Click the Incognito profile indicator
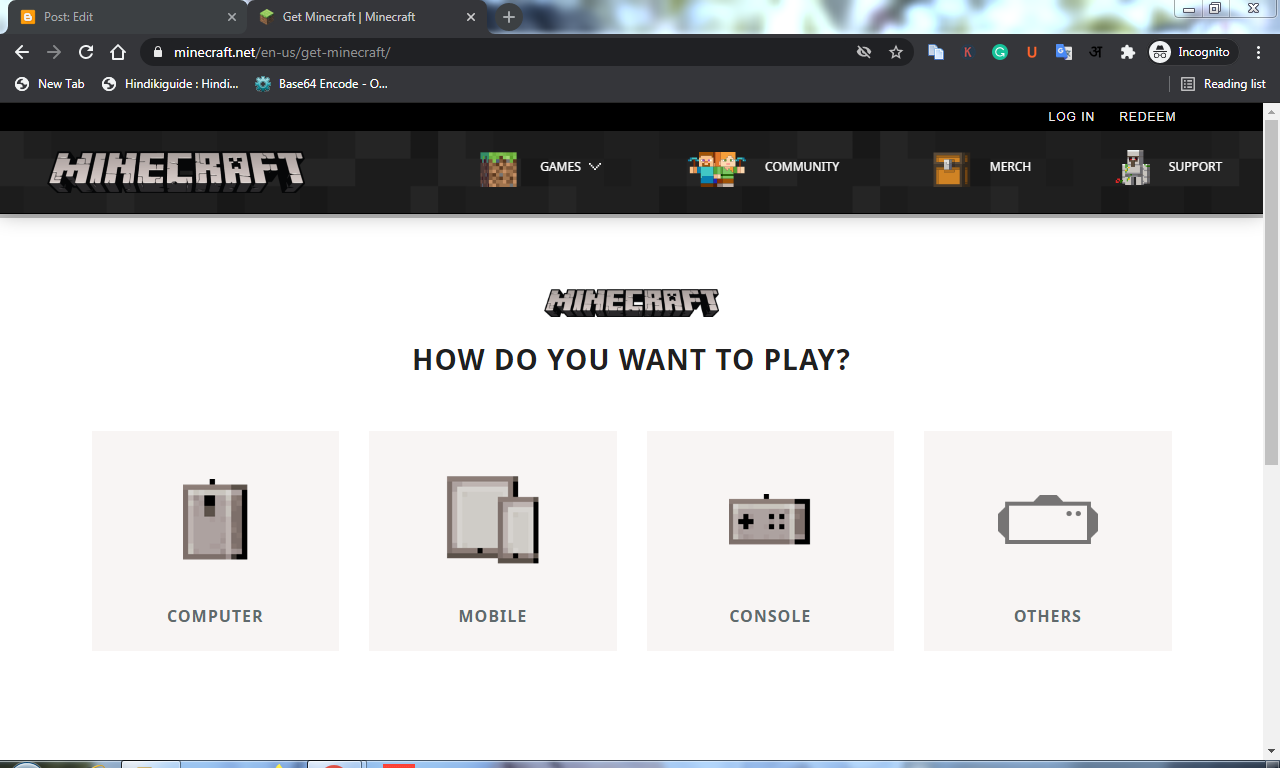This screenshot has height=768, width=1280. pyautogui.click(x=1193, y=52)
